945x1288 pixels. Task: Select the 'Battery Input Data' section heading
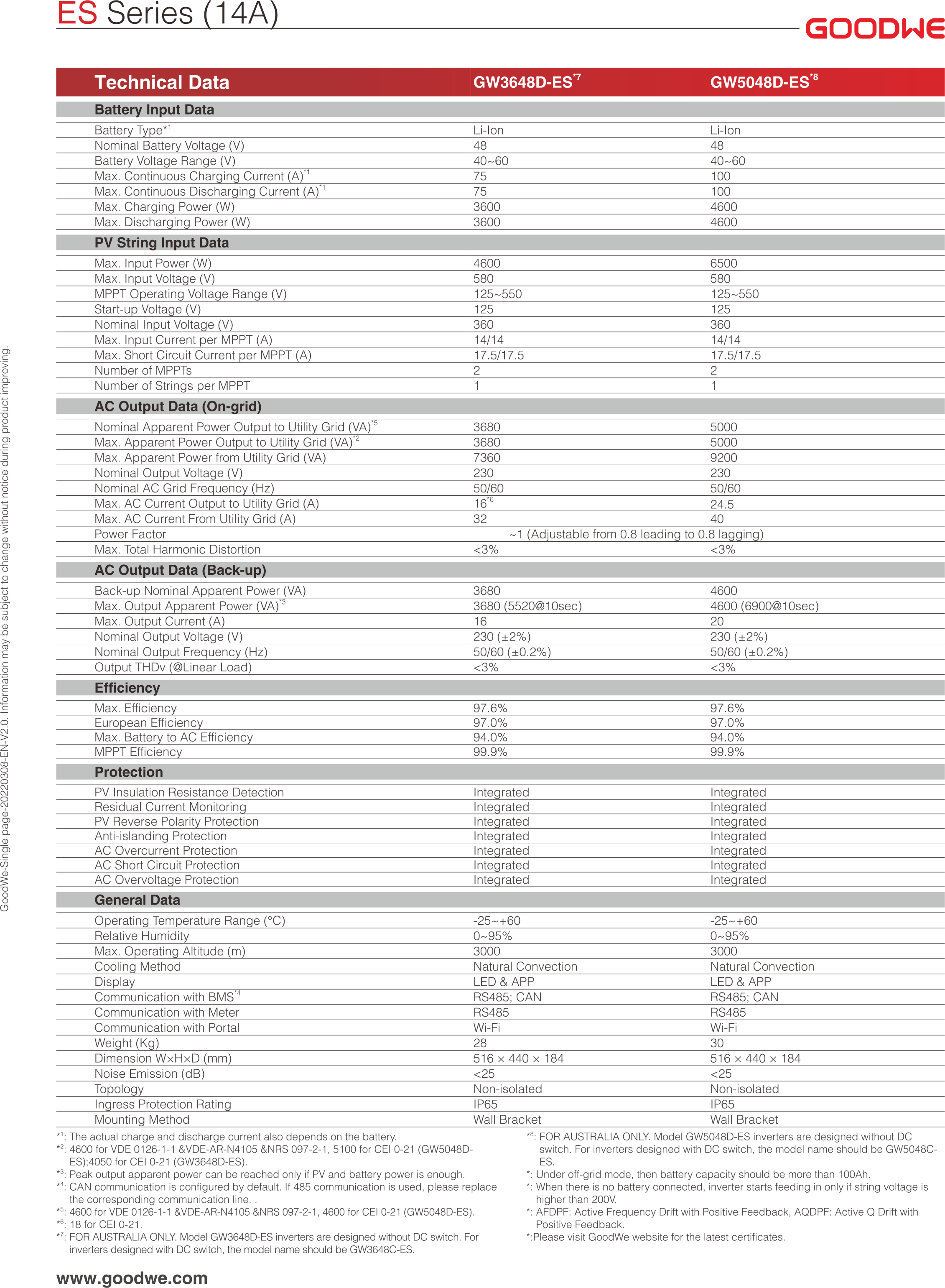(x=155, y=109)
